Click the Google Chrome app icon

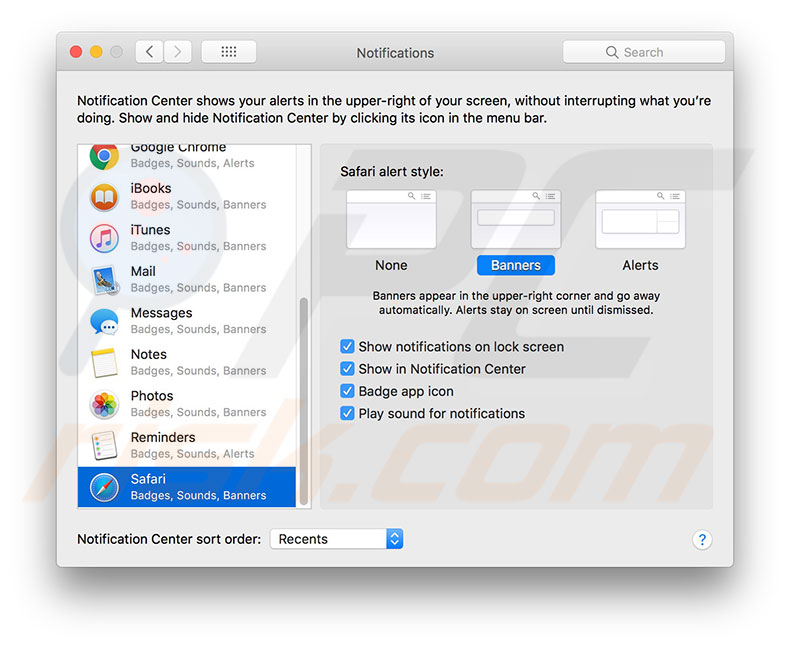click(x=104, y=157)
